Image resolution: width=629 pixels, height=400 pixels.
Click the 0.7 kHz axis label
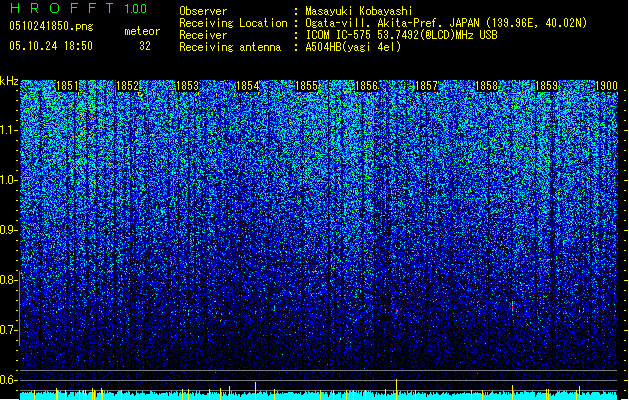coord(9,330)
